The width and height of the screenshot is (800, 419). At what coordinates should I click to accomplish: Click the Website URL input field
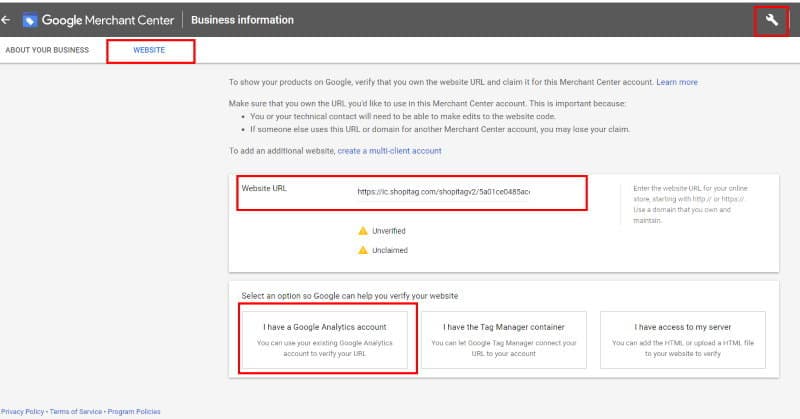(x=443, y=192)
